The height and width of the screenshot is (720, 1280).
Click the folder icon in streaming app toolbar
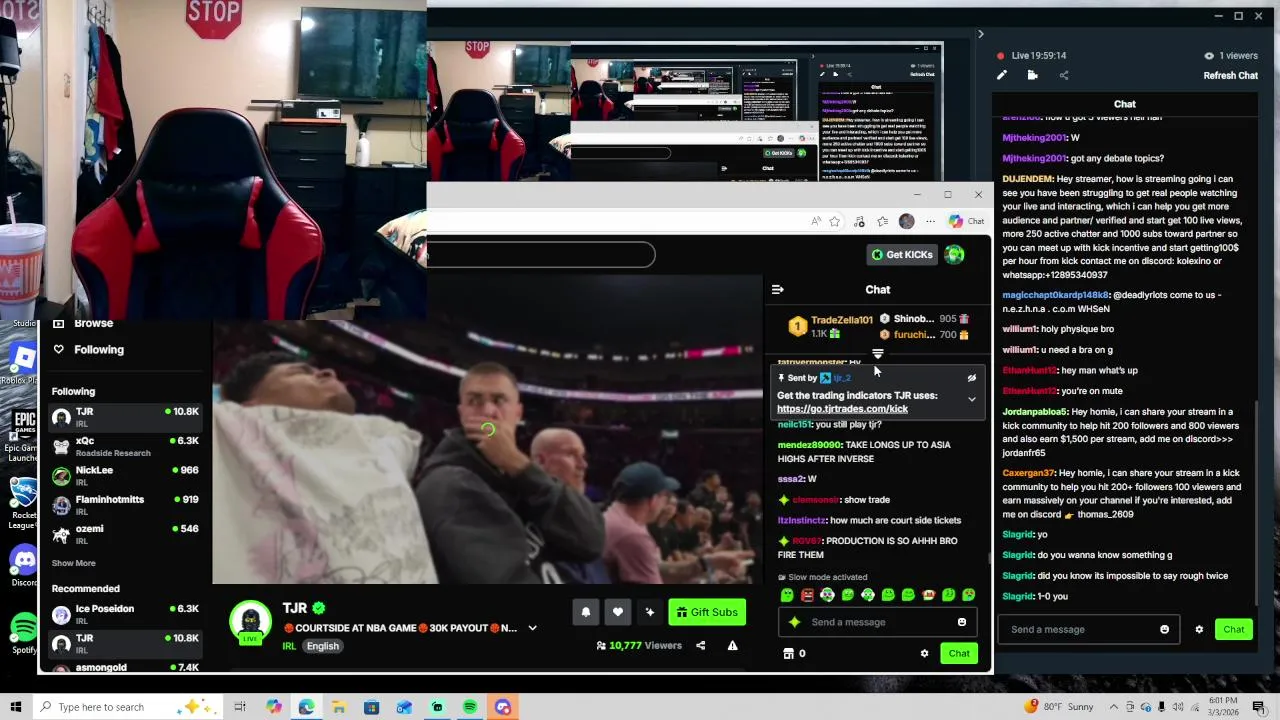pyautogui.click(x=1032, y=75)
